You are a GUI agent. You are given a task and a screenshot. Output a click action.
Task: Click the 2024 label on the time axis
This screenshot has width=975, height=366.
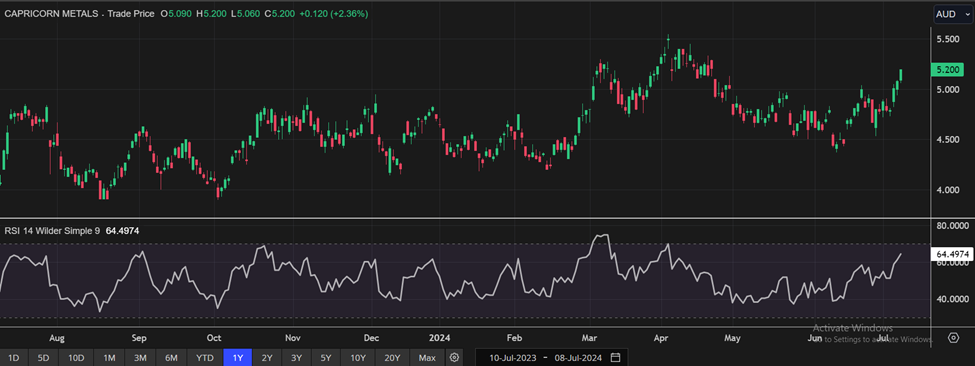coord(440,338)
